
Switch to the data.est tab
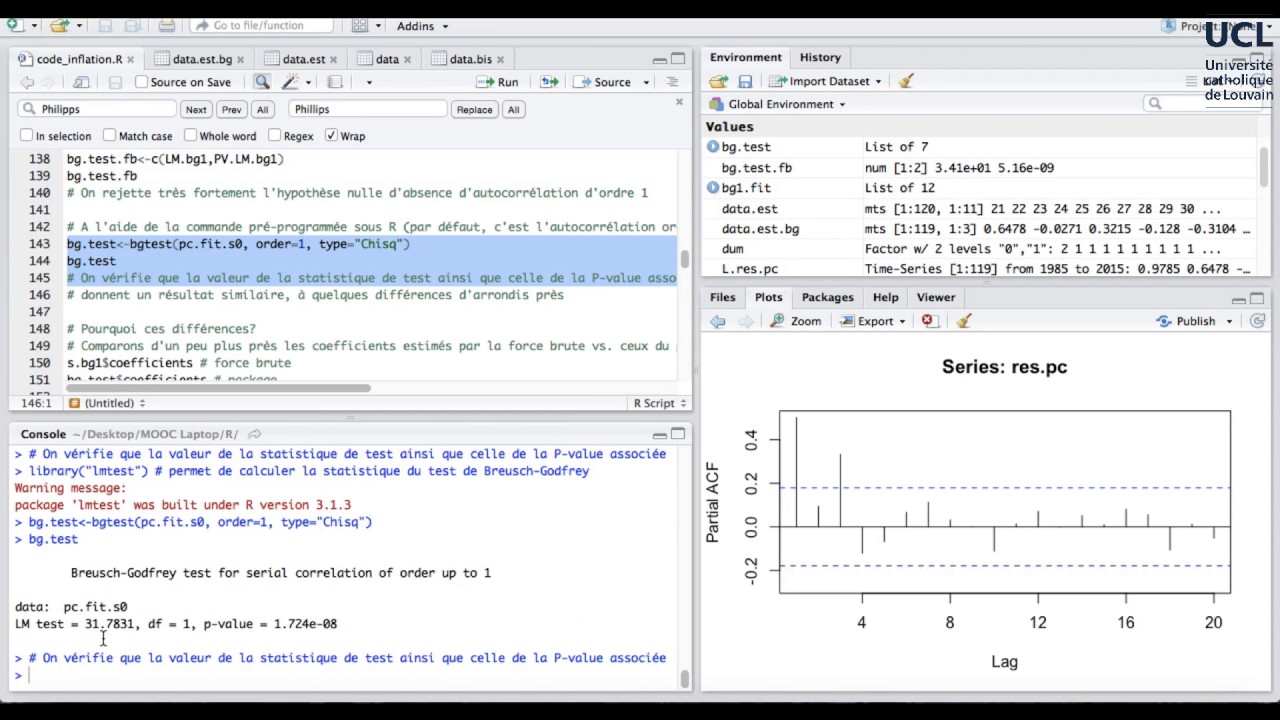[303, 59]
